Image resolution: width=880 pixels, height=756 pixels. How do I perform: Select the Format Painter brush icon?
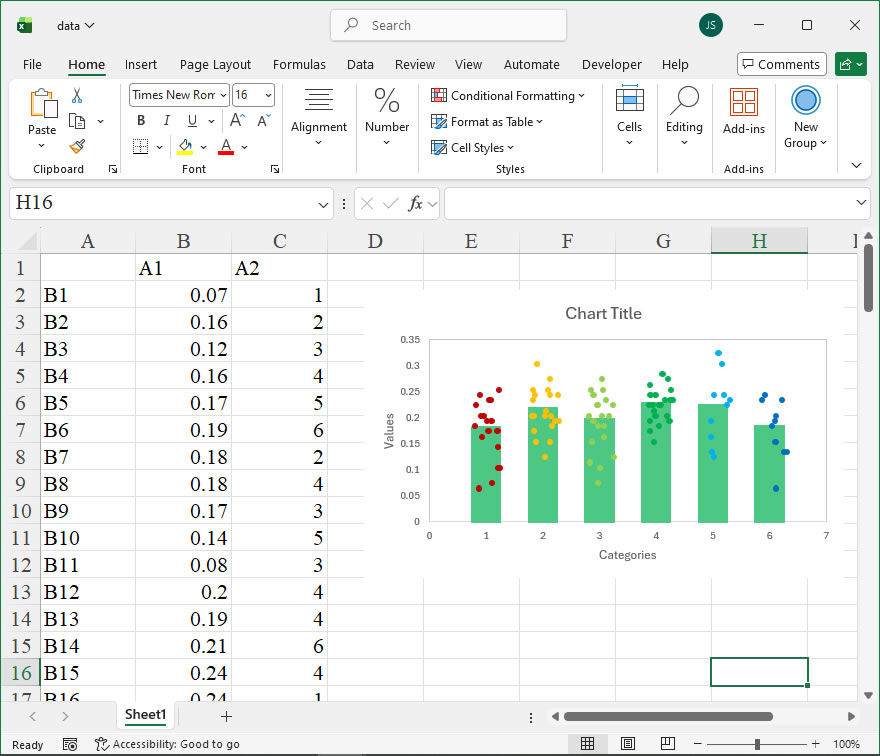click(x=77, y=146)
